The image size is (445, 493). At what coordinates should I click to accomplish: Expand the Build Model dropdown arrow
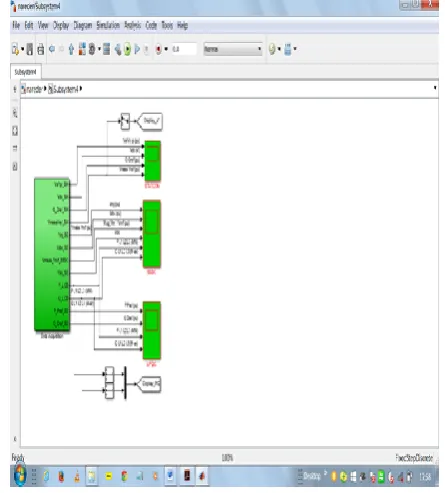click(x=295, y=49)
